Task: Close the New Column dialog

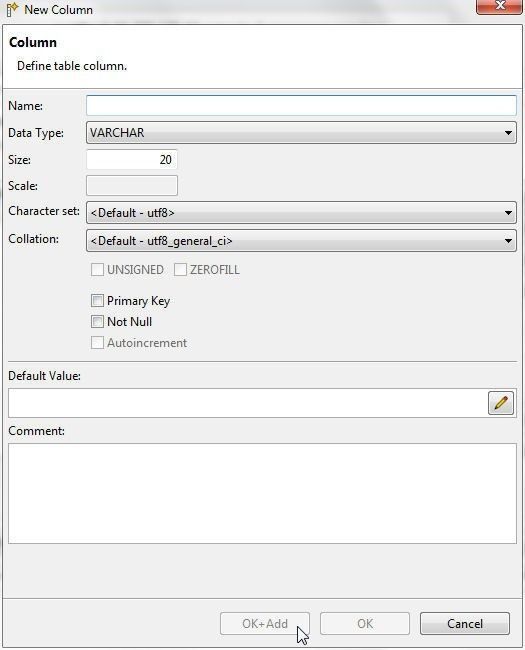Action: click(x=499, y=6)
